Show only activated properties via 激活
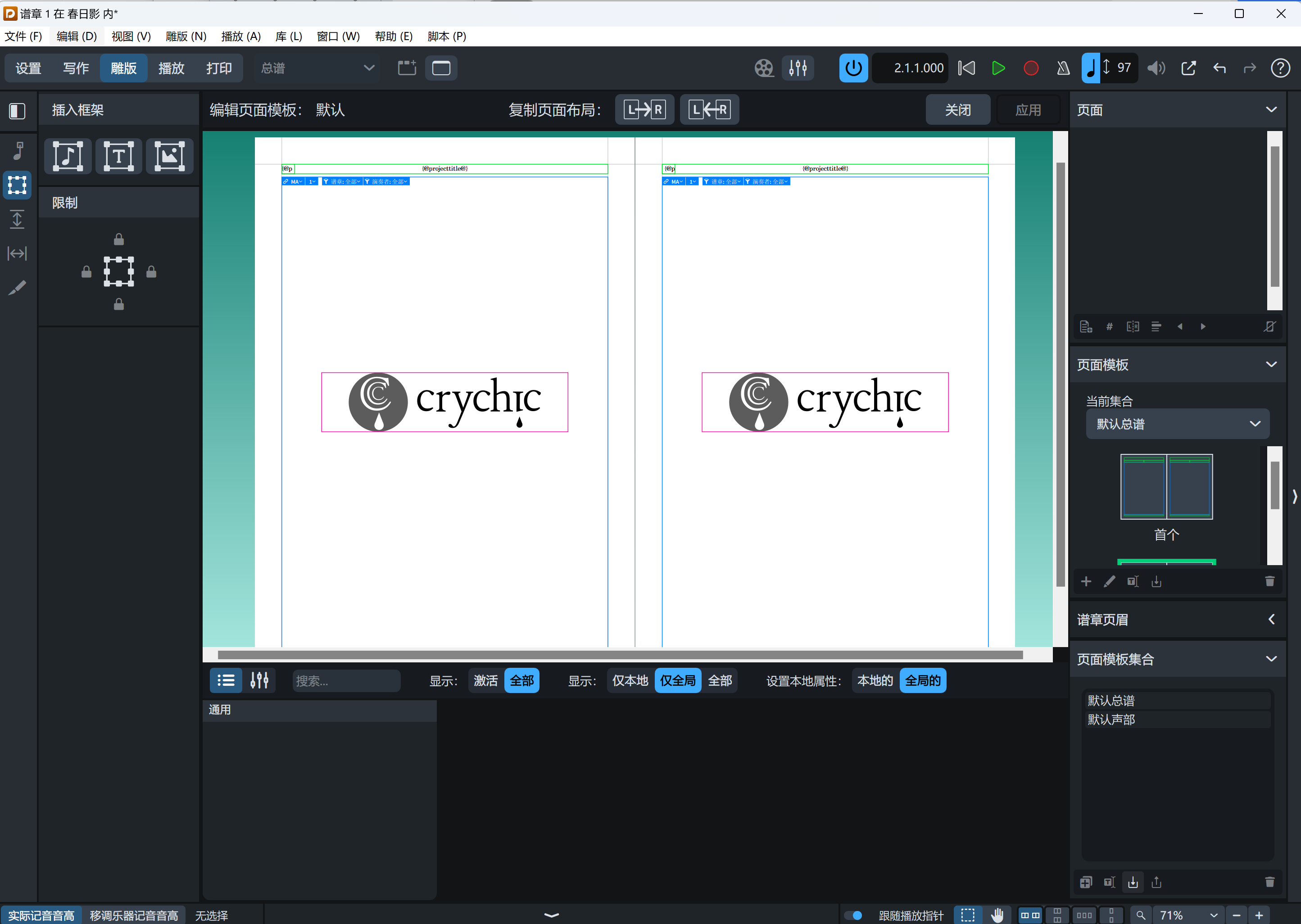 pyautogui.click(x=485, y=680)
